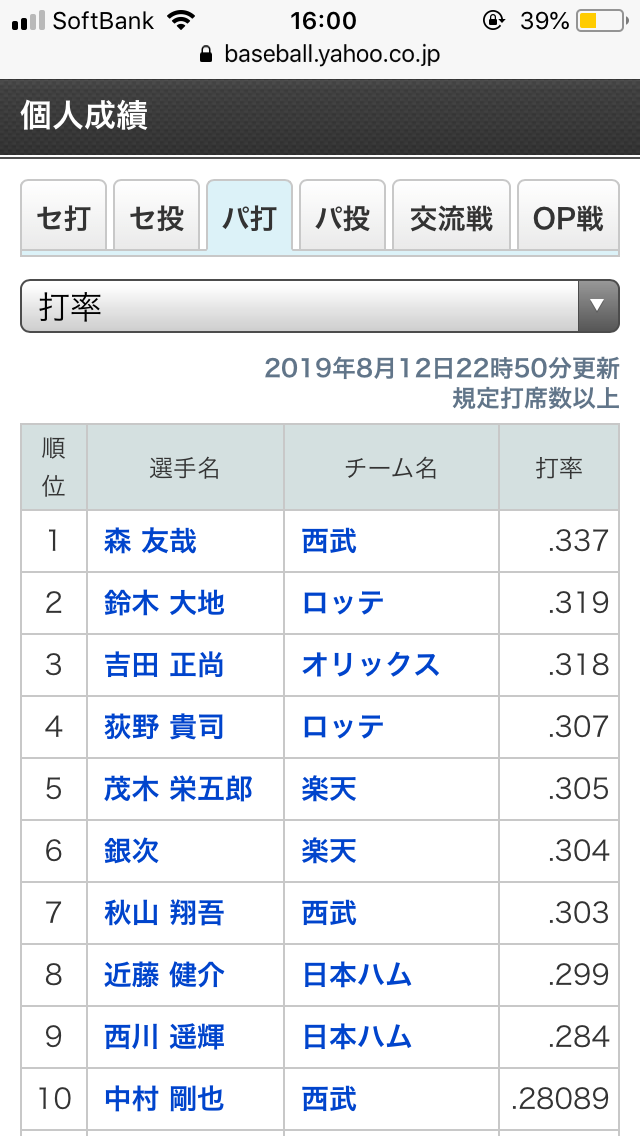Open player link 銀次

pyautogui.click(x=131, y=851)
